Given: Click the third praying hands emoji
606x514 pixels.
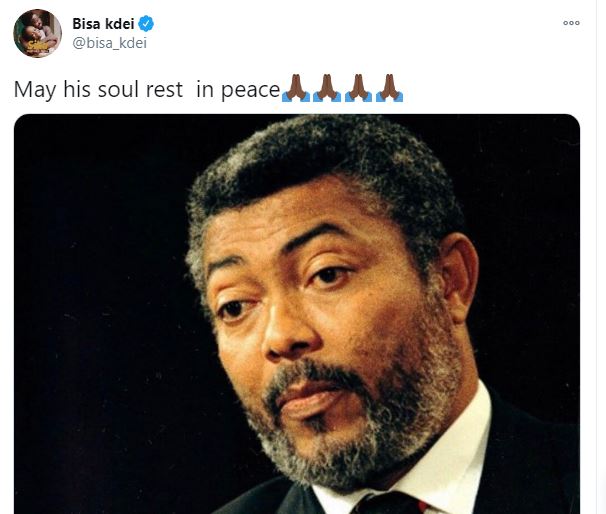Looking at the screenshot, I should pyautogui.click(x=358, y=88).
